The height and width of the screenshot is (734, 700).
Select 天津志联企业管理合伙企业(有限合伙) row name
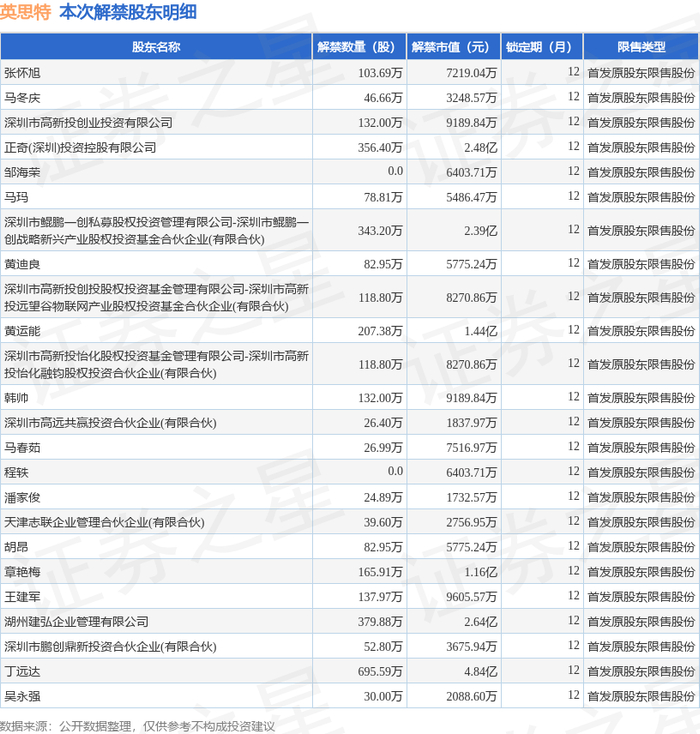pos(104,522)
